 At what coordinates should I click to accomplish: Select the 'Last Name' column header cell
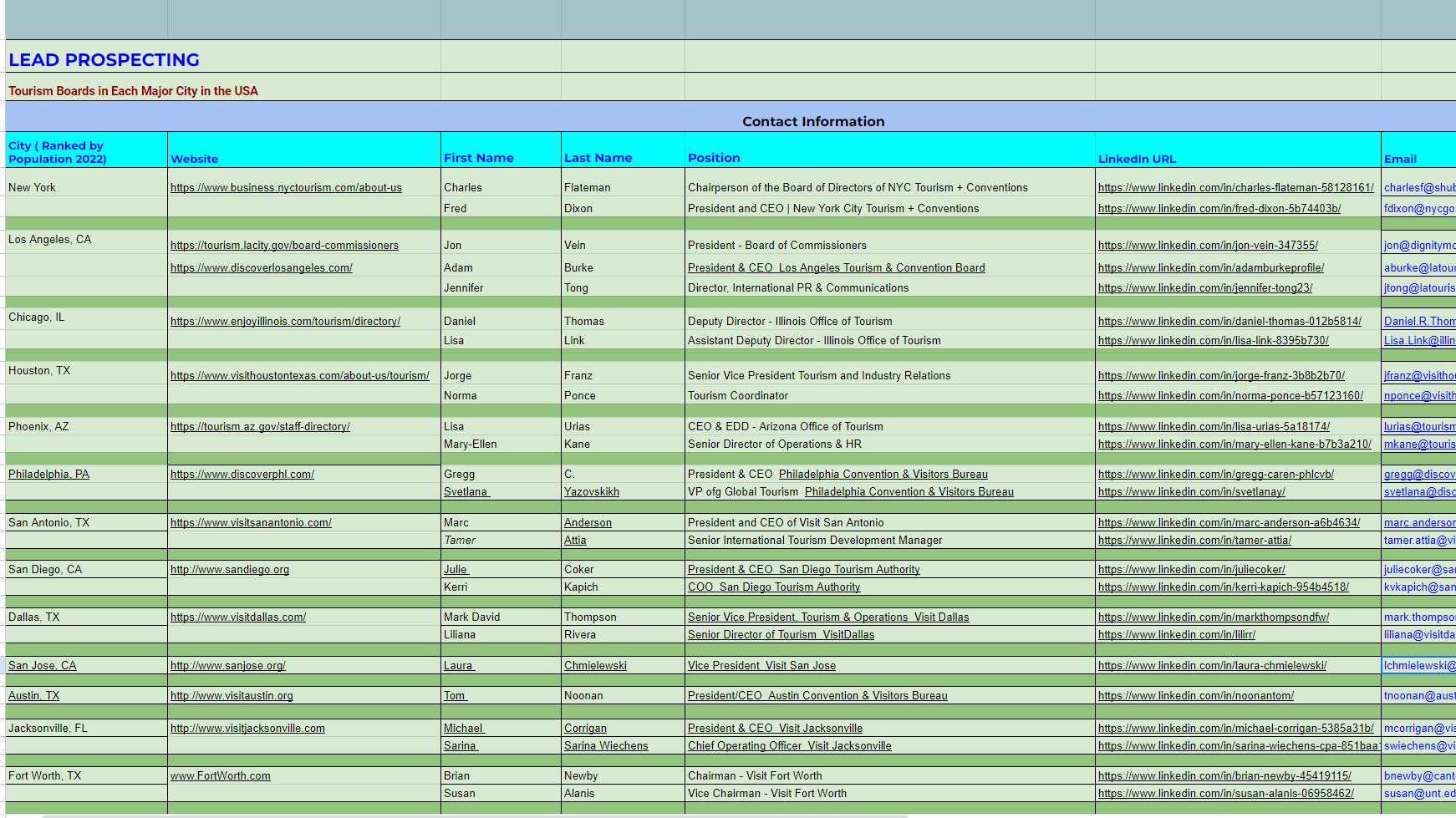pyautogui.click(x=623, y=150)
